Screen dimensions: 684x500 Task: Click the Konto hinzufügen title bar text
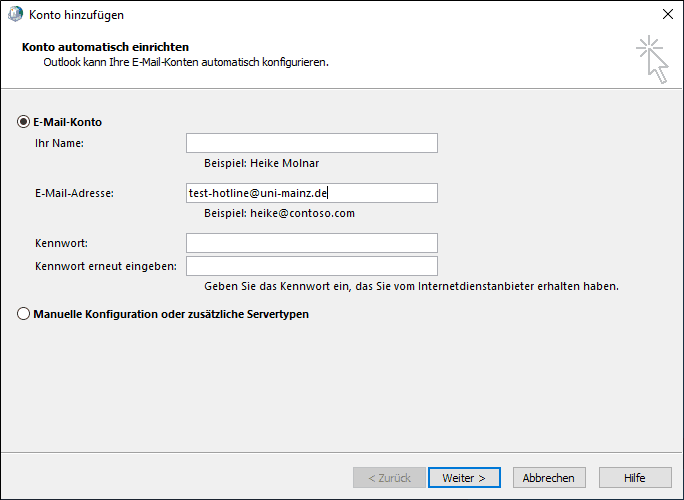pos(79,15)
